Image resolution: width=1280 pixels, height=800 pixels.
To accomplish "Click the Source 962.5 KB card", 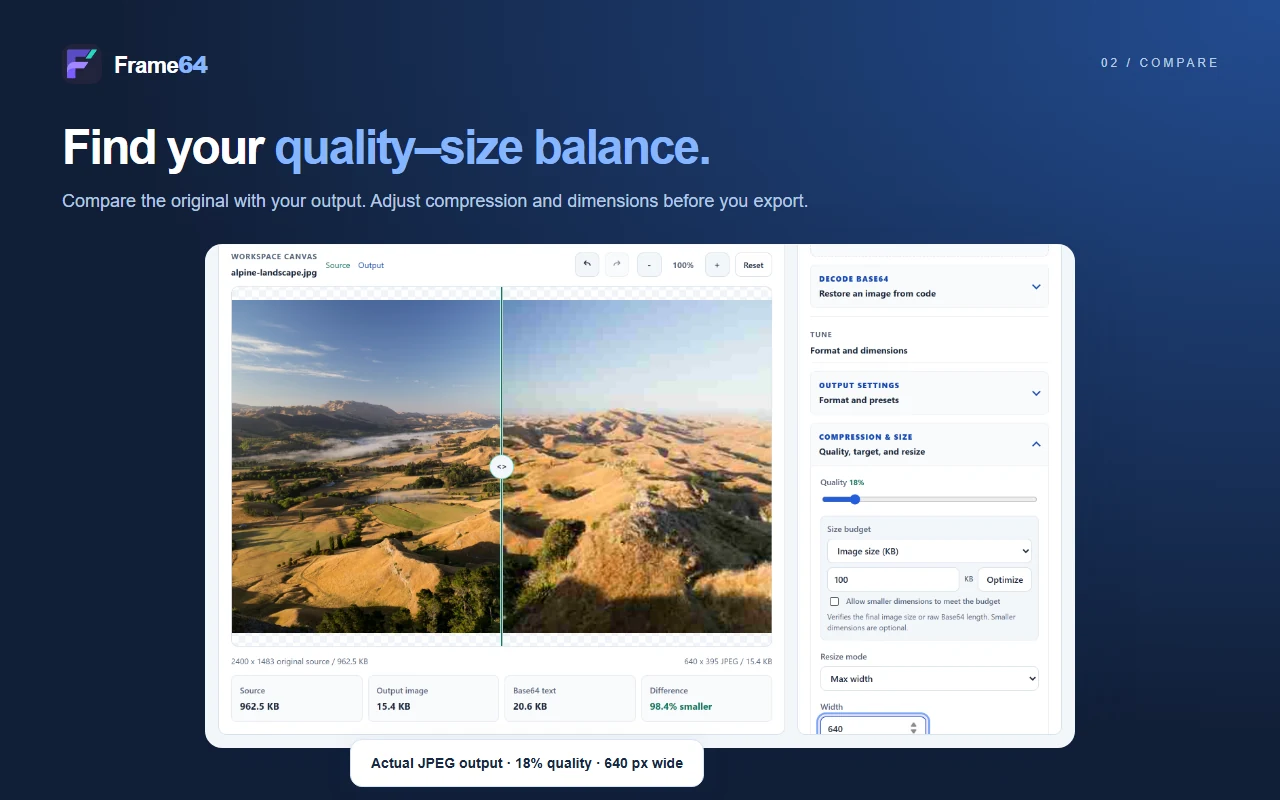I will point(297,698).
